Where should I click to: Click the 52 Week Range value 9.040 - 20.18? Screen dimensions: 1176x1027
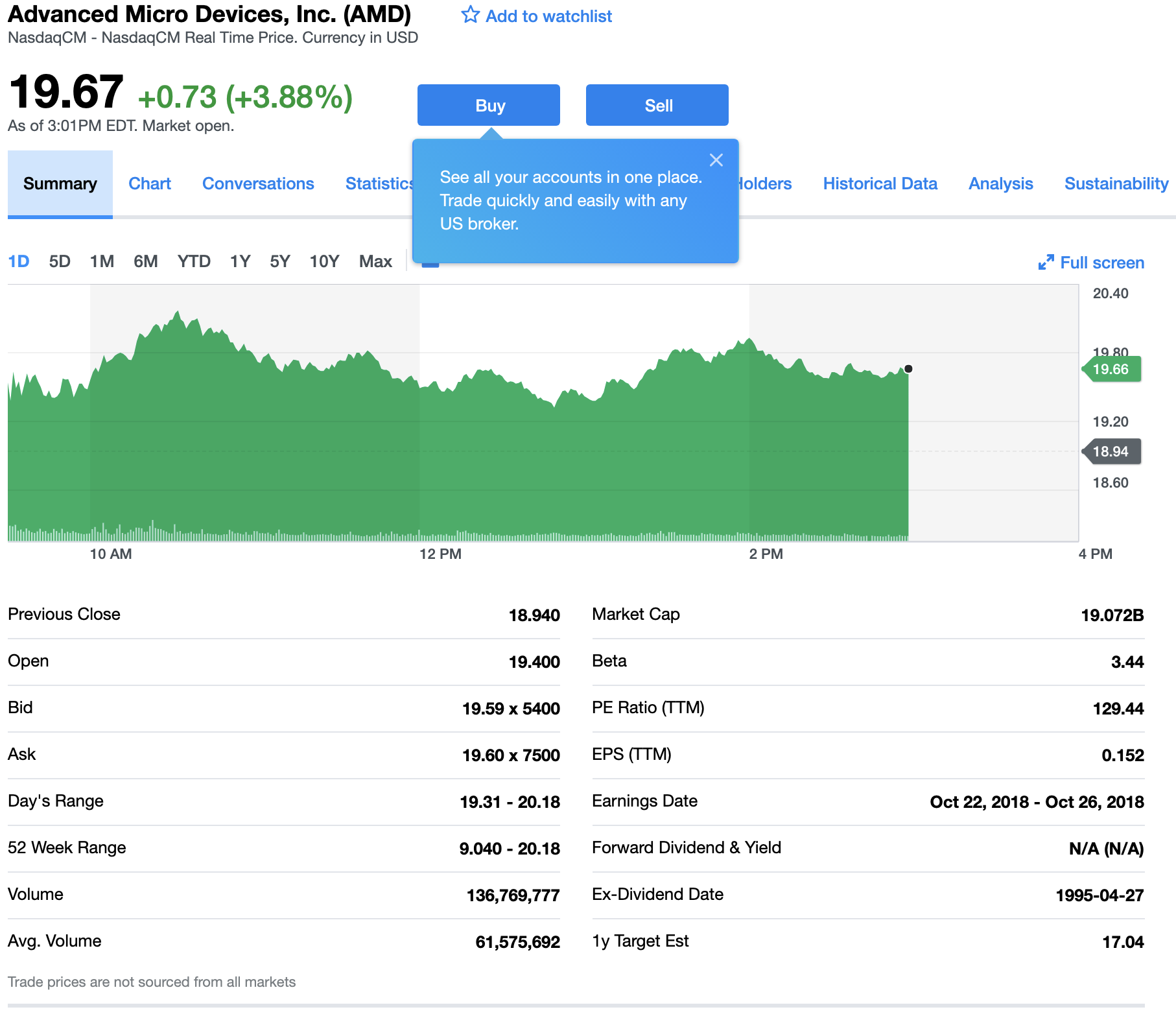tap(510, 849)
